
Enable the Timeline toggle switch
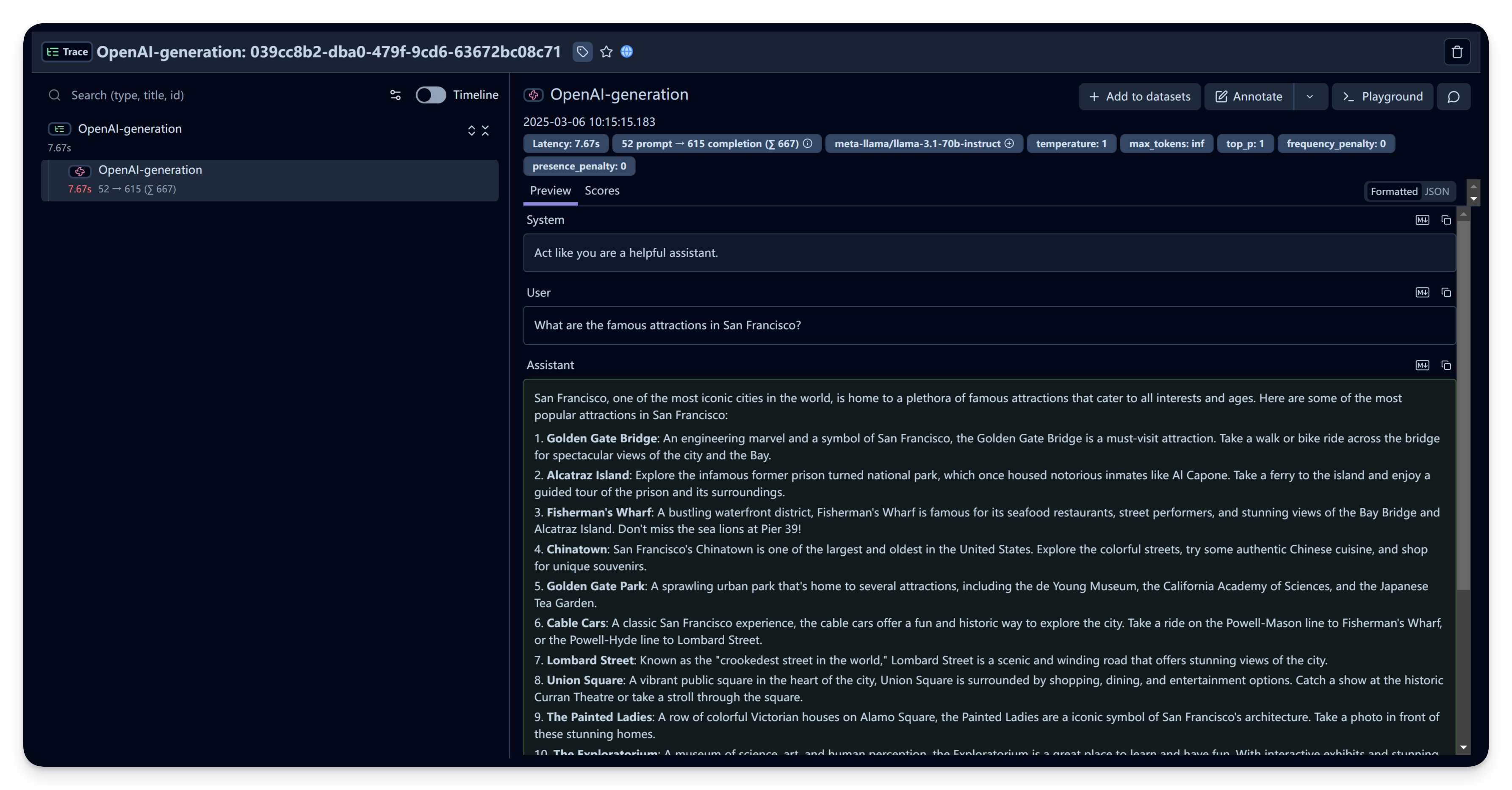click(430, 95)
